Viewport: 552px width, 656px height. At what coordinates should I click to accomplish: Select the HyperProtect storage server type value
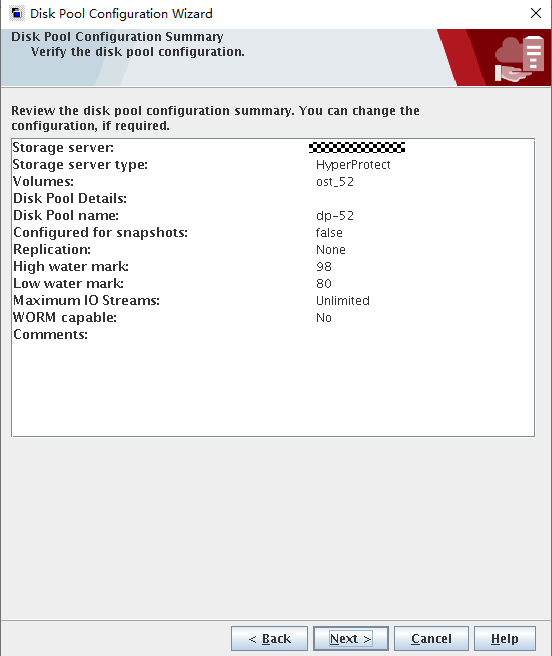[x=353, y=165]
